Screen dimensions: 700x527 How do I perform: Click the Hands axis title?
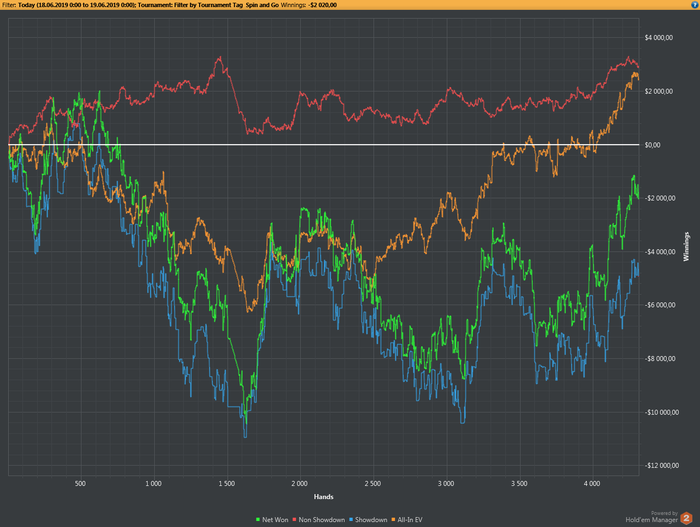tap(323, 497)
